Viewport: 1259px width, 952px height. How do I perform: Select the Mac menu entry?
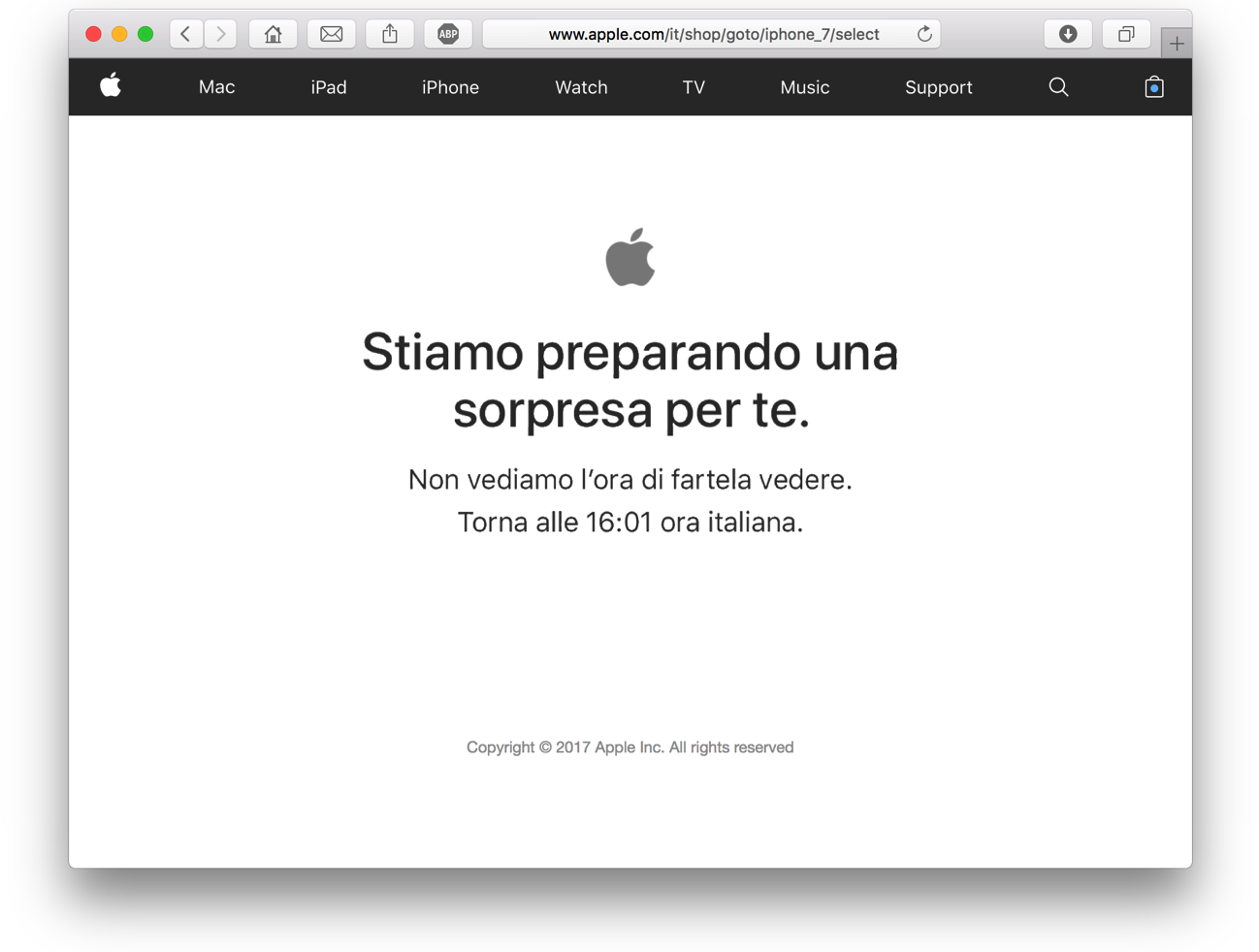click(216, 87)
